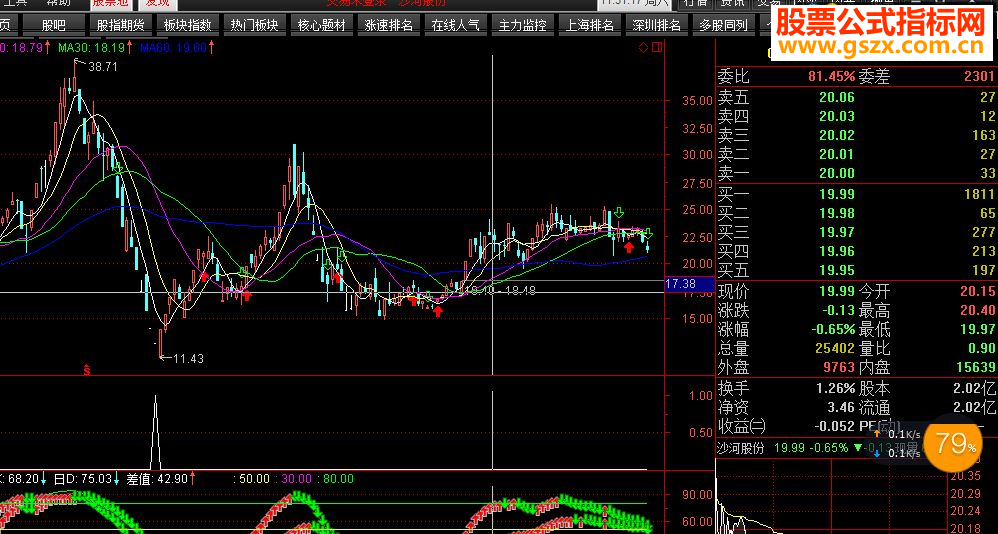Select the 主力监控 toolbar item

coord(523,25)
